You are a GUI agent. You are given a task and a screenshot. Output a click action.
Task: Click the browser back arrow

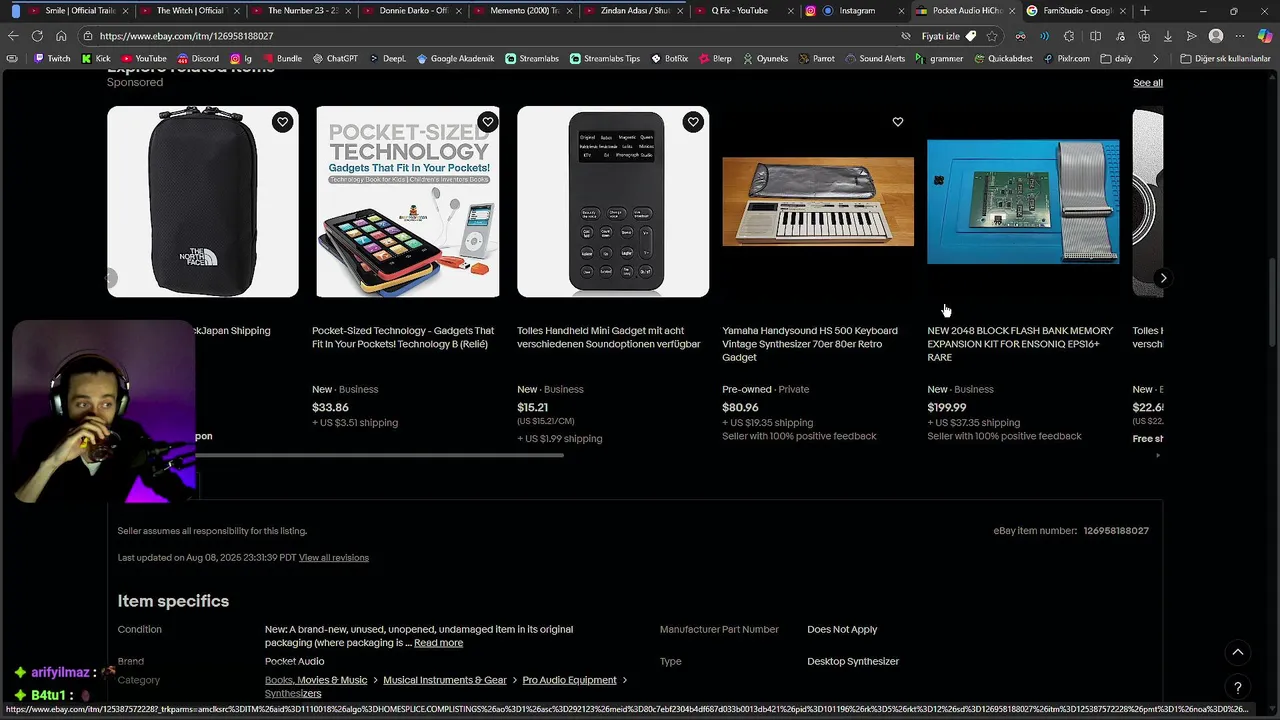point(13,36)
